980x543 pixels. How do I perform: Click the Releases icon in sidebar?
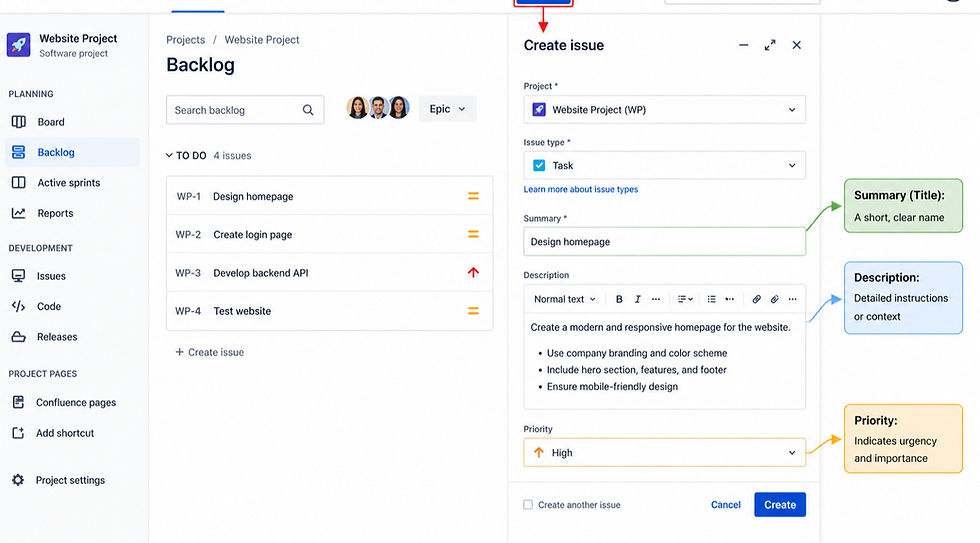19,337
